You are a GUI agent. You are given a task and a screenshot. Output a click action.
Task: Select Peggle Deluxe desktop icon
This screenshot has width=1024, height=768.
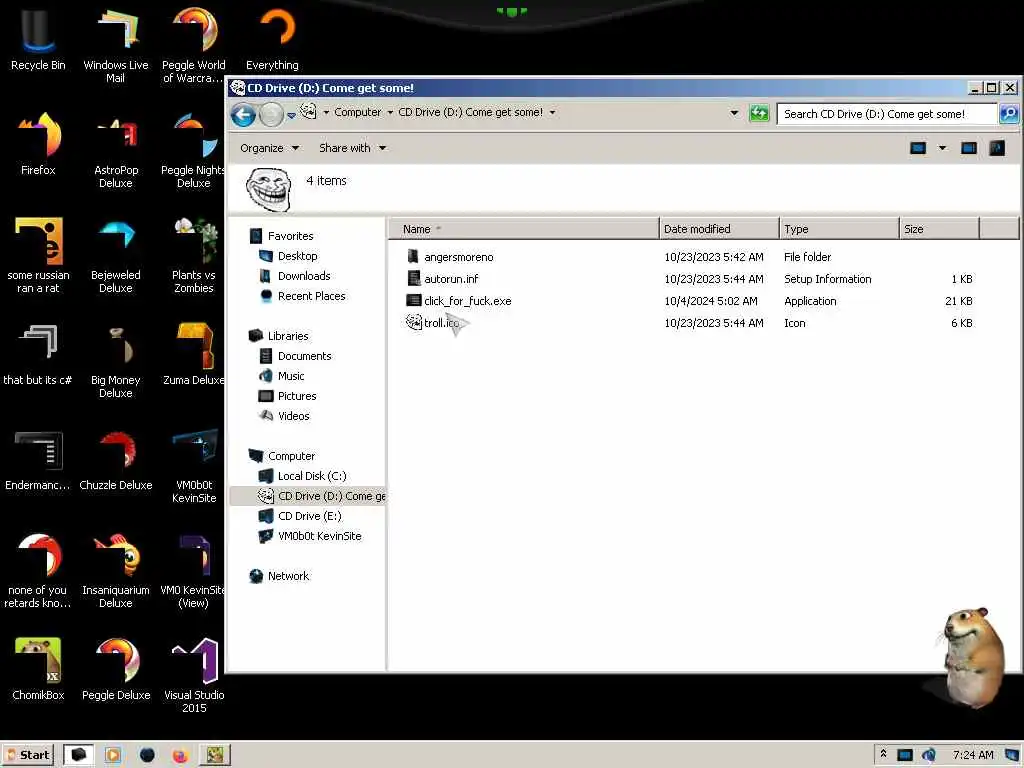[x=116, y=669]
